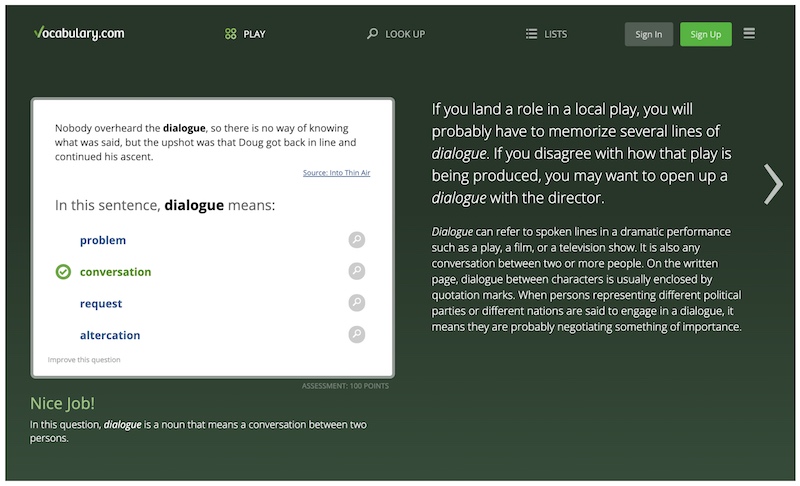Viewport: 800px width, 486px height.
Task: Open the hamburger menu icon
Action: coord(749,33)
